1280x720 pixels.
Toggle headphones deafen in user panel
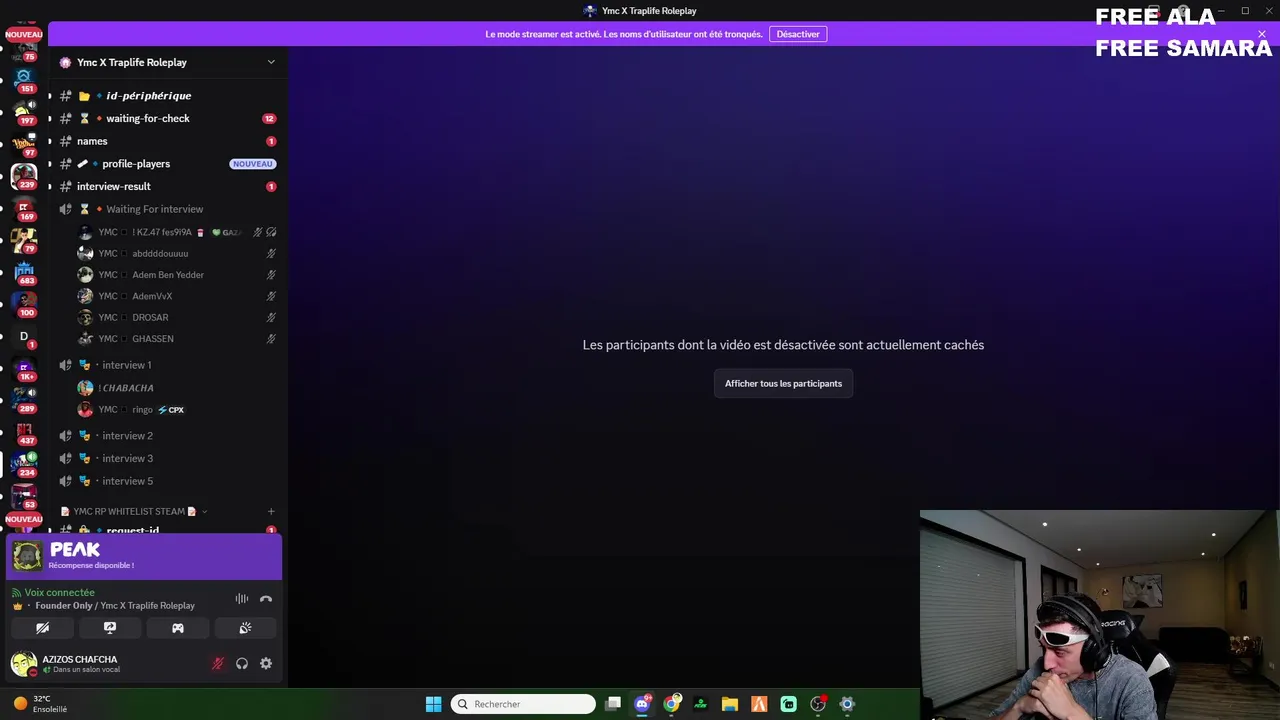point(242,663)
